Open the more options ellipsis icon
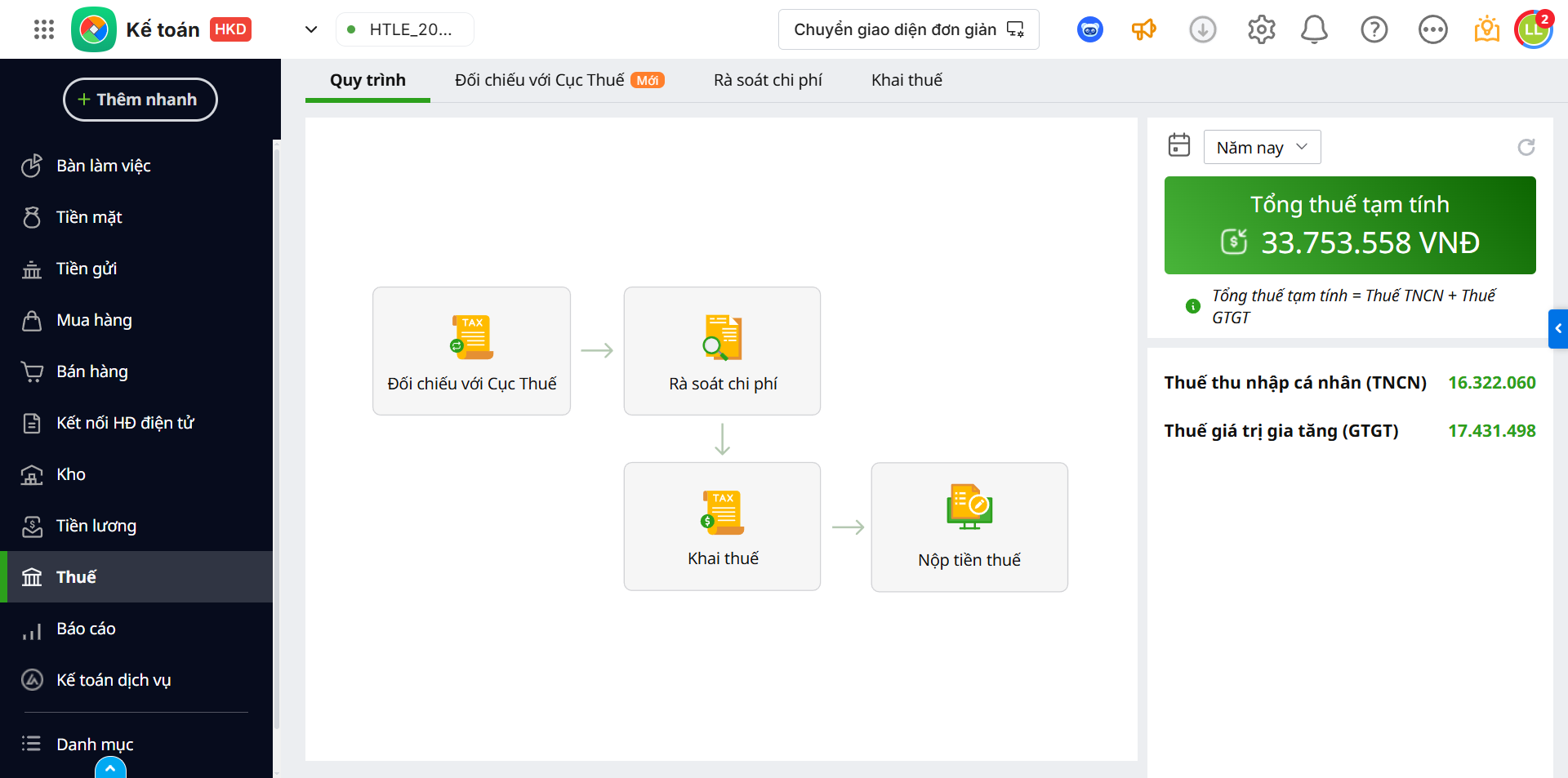This screenshot has height=778, width=1568. (x=1432, y=30)
